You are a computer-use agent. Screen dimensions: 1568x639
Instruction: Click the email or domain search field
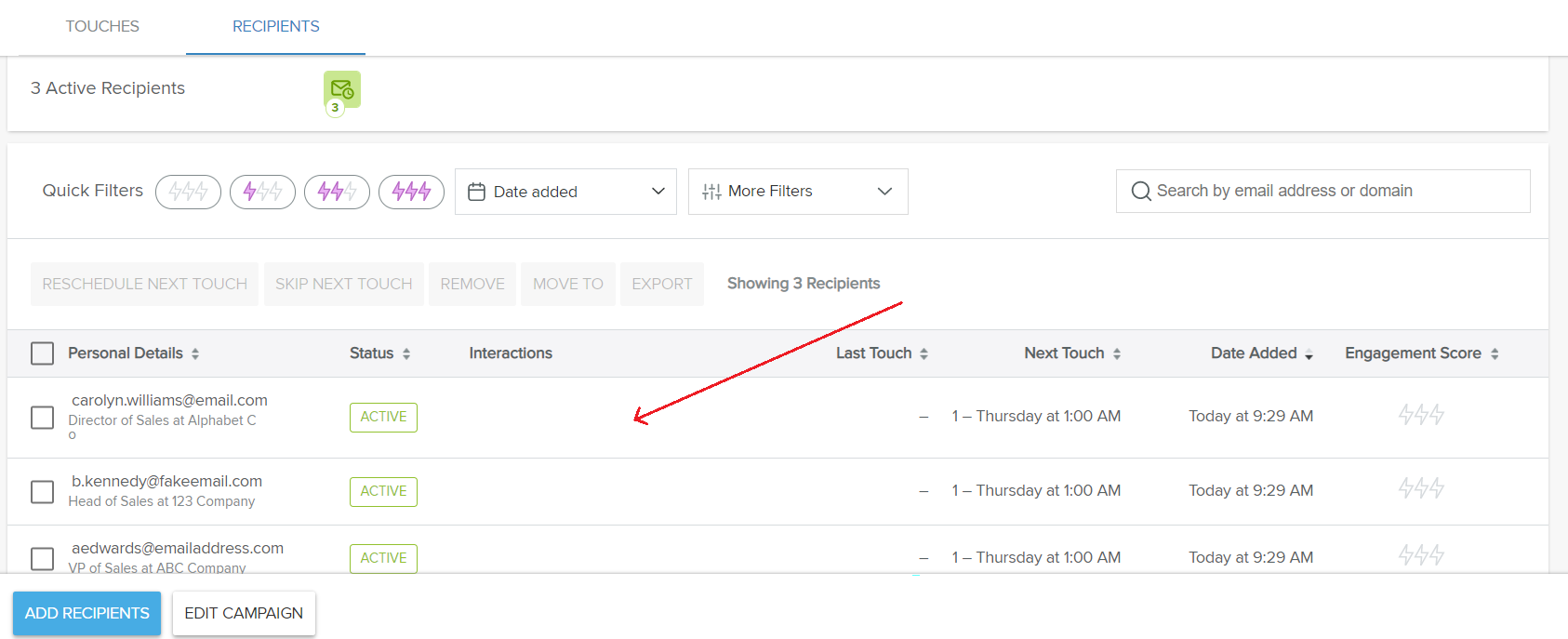coord(1322,191)
